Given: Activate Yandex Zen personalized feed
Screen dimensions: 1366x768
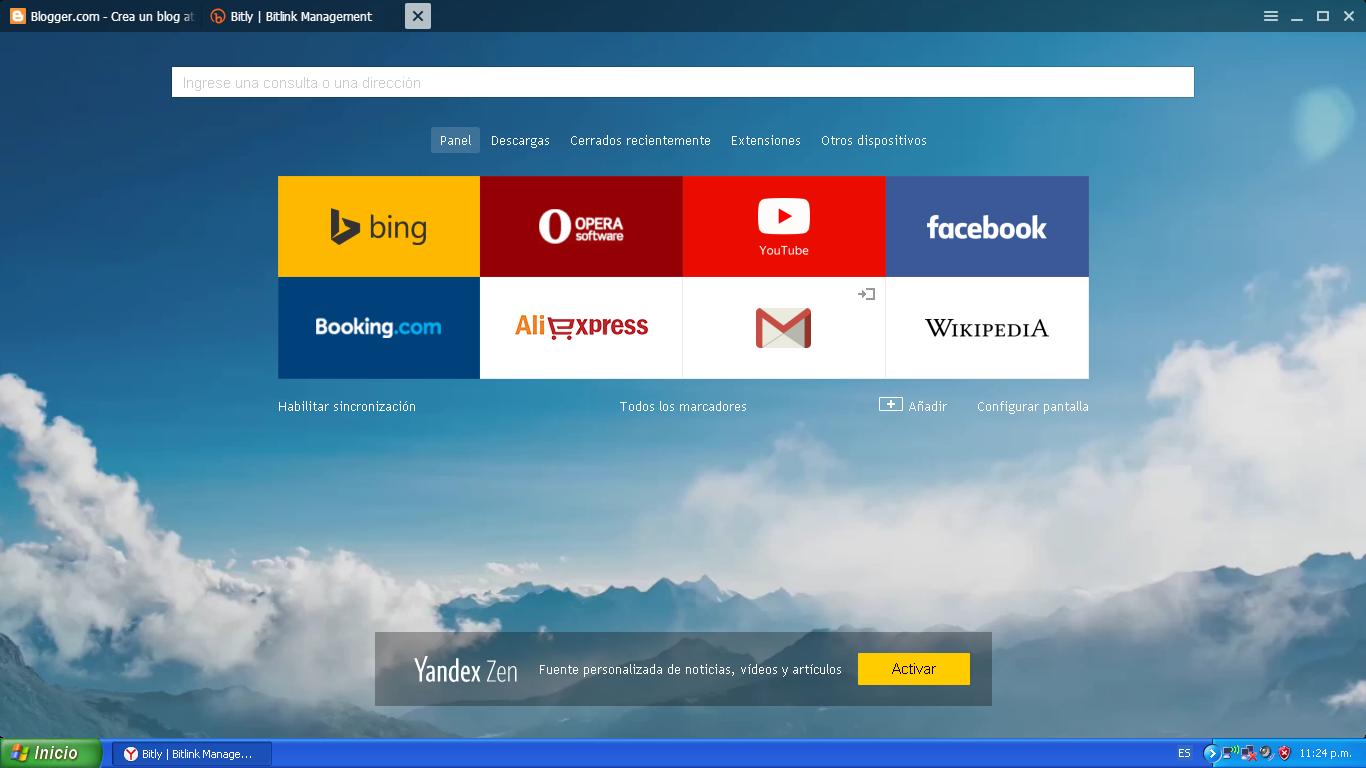Looking at the screenshot, I should (913, 668).
